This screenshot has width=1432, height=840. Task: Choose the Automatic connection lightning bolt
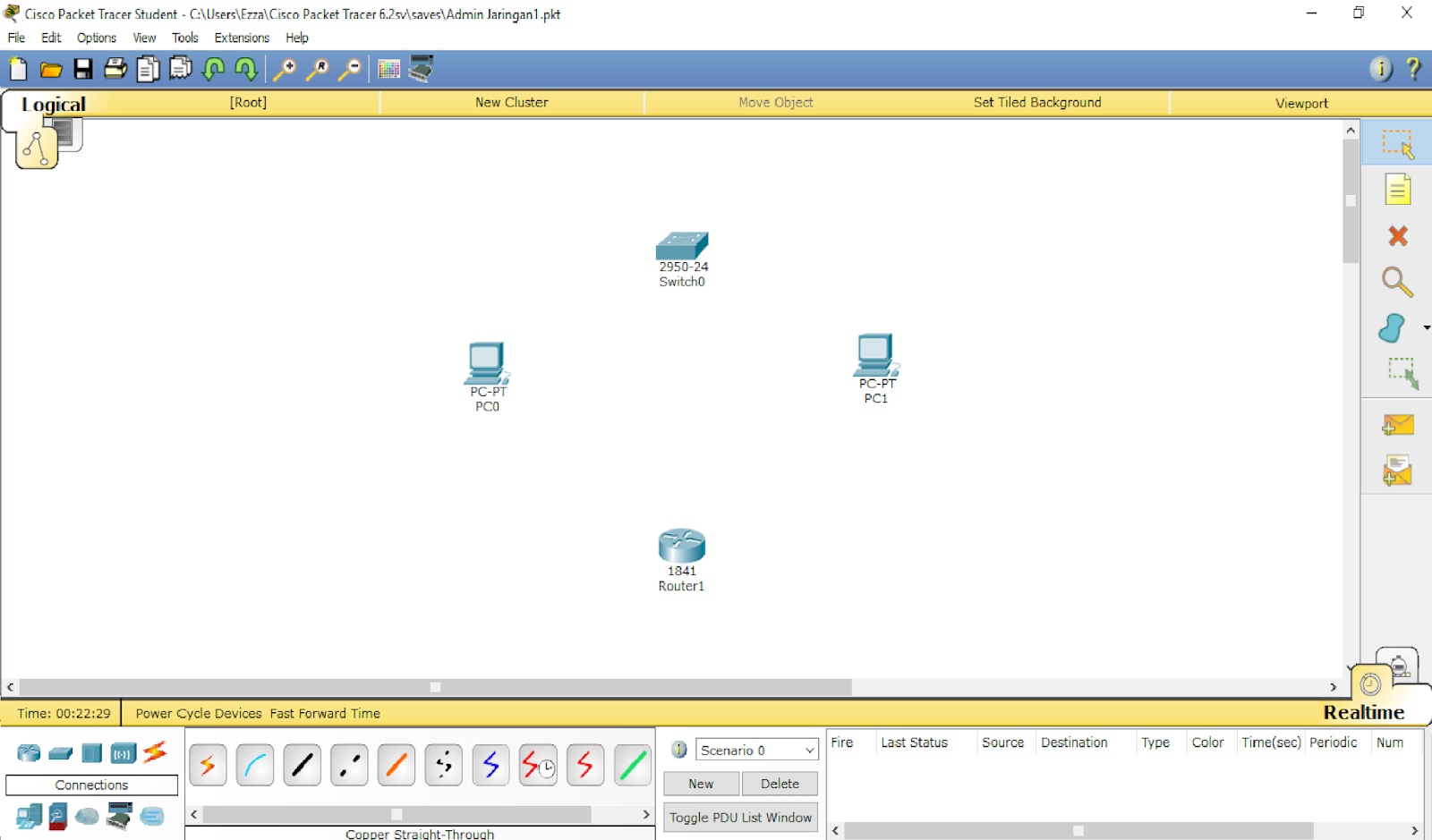click(x=208, y=765)
